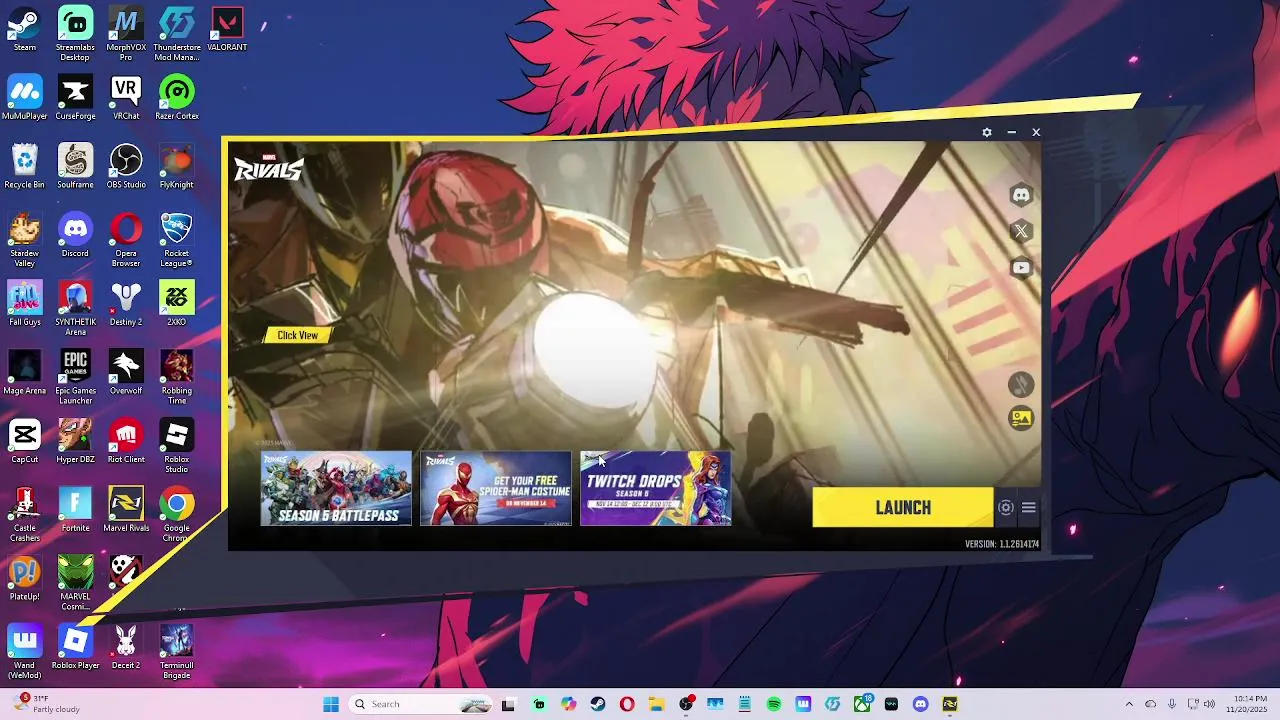Select the Opera Browser desktop icon
Viewport: 1280px width, 720px height.
[x=126, y=240]
